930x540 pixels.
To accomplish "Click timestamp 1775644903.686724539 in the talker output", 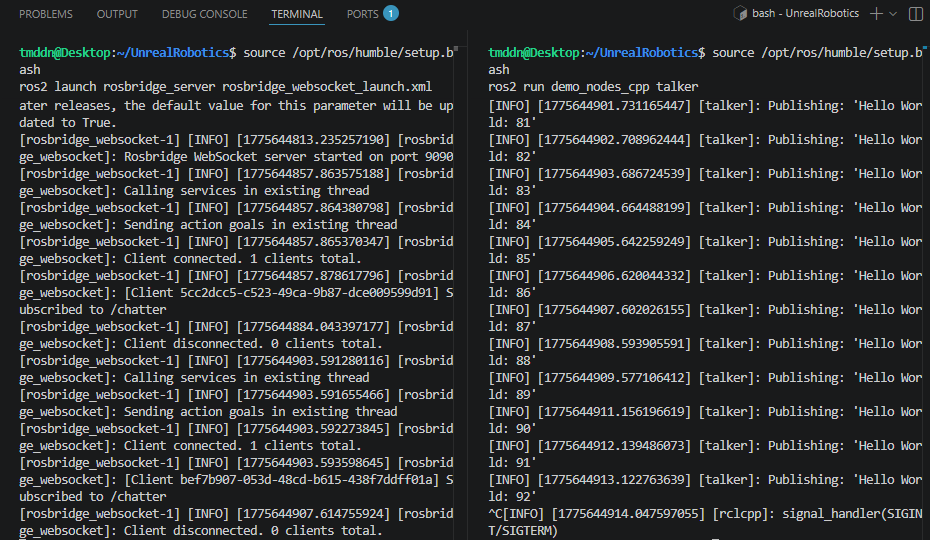I will [x=614, y=174].
